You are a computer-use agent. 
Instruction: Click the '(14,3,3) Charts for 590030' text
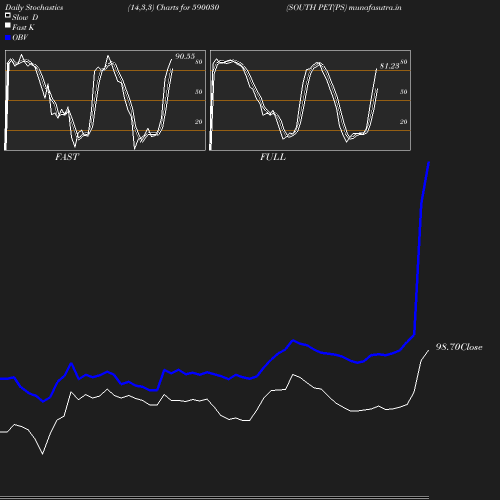click(x=173, y=7)
